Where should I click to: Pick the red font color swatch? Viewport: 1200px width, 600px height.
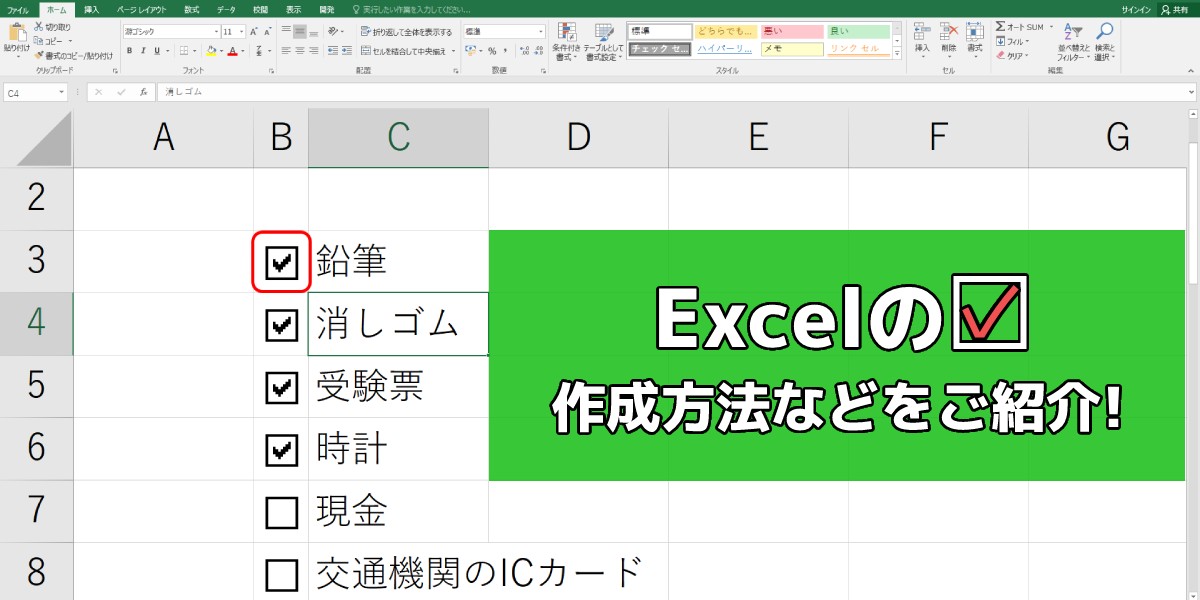point(231,52)
